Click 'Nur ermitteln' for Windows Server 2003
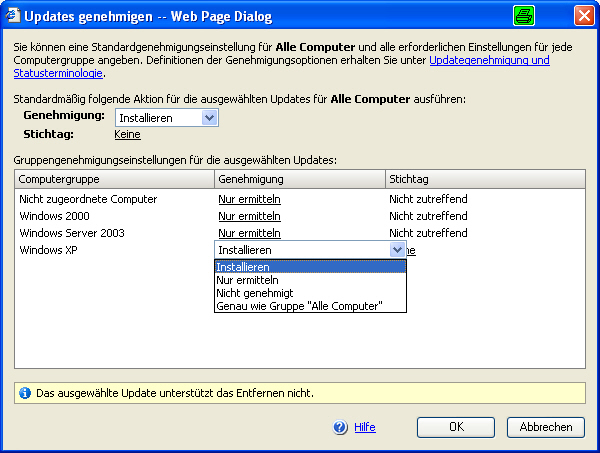 (249, 233)
